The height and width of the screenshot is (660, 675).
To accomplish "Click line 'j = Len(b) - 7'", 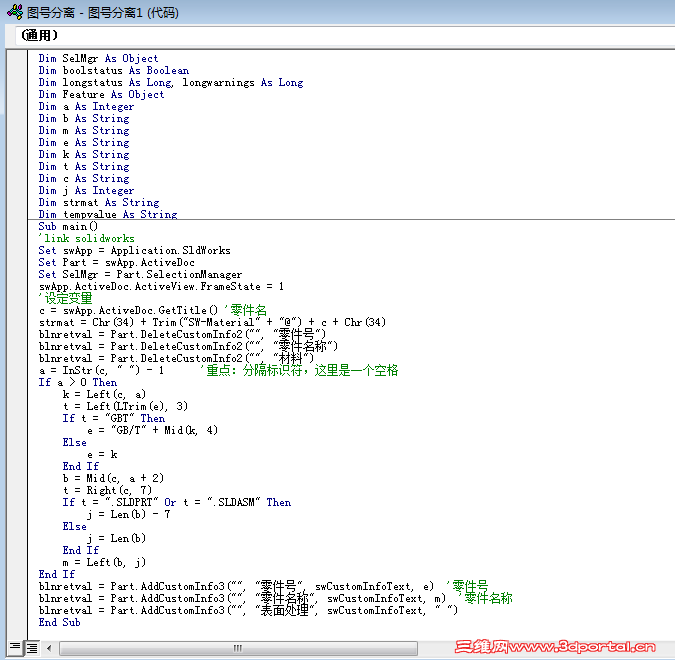I will coord(128,514).
